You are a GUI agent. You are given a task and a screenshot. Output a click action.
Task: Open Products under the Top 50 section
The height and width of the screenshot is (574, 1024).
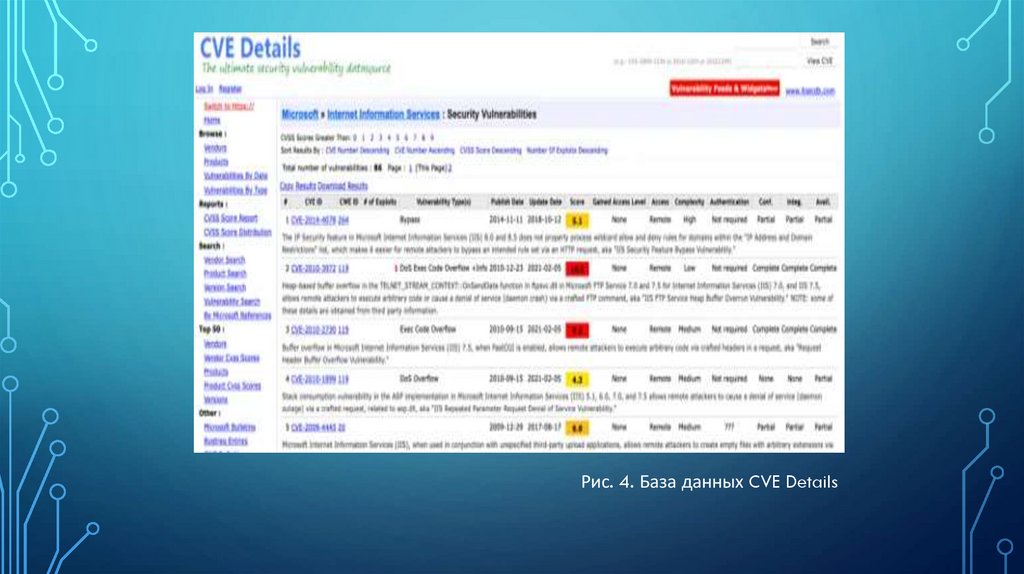pyautogui.click(x=216, y=372)
